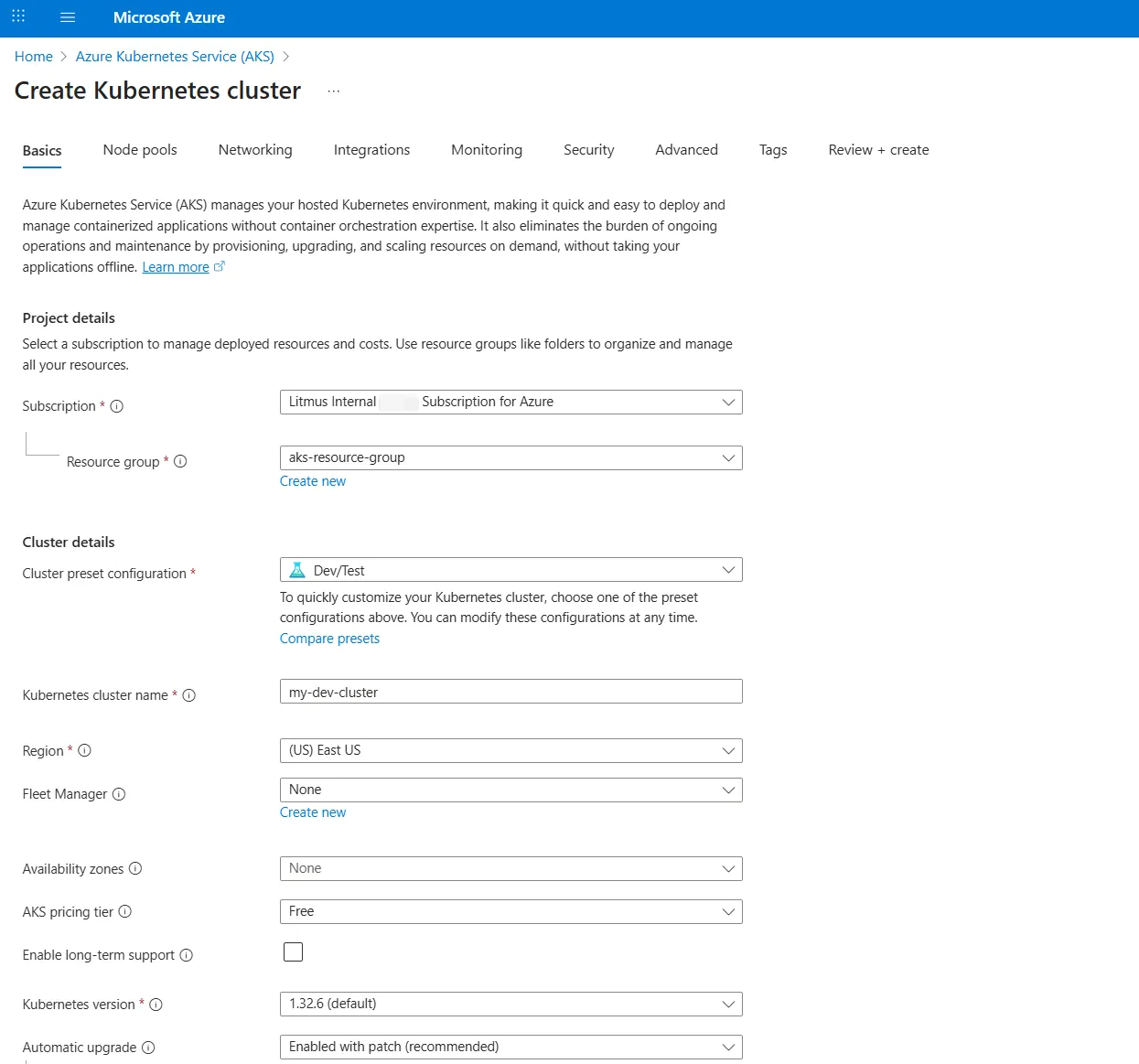
Task: Click the Kubernetes cluster name input field
Action: (x=510, y=692)
